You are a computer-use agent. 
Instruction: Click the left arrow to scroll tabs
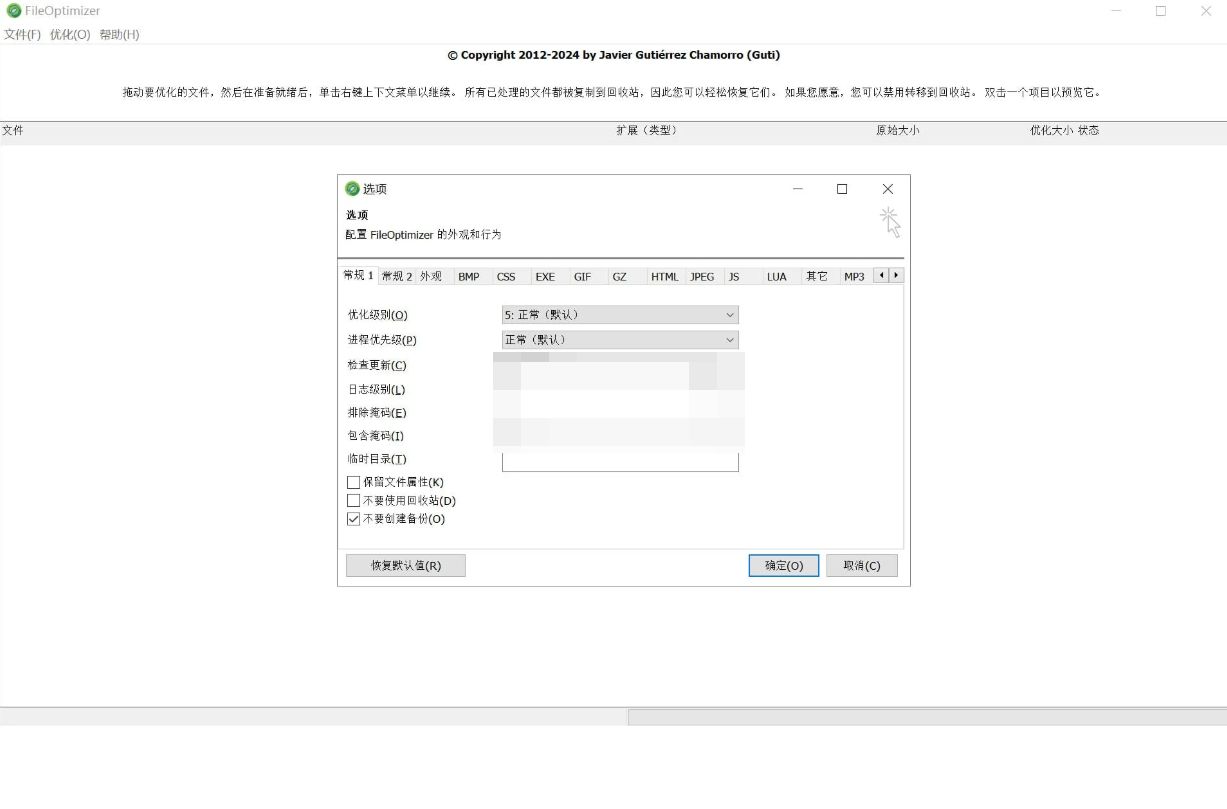pyautogui.click(x=881, y=275)
